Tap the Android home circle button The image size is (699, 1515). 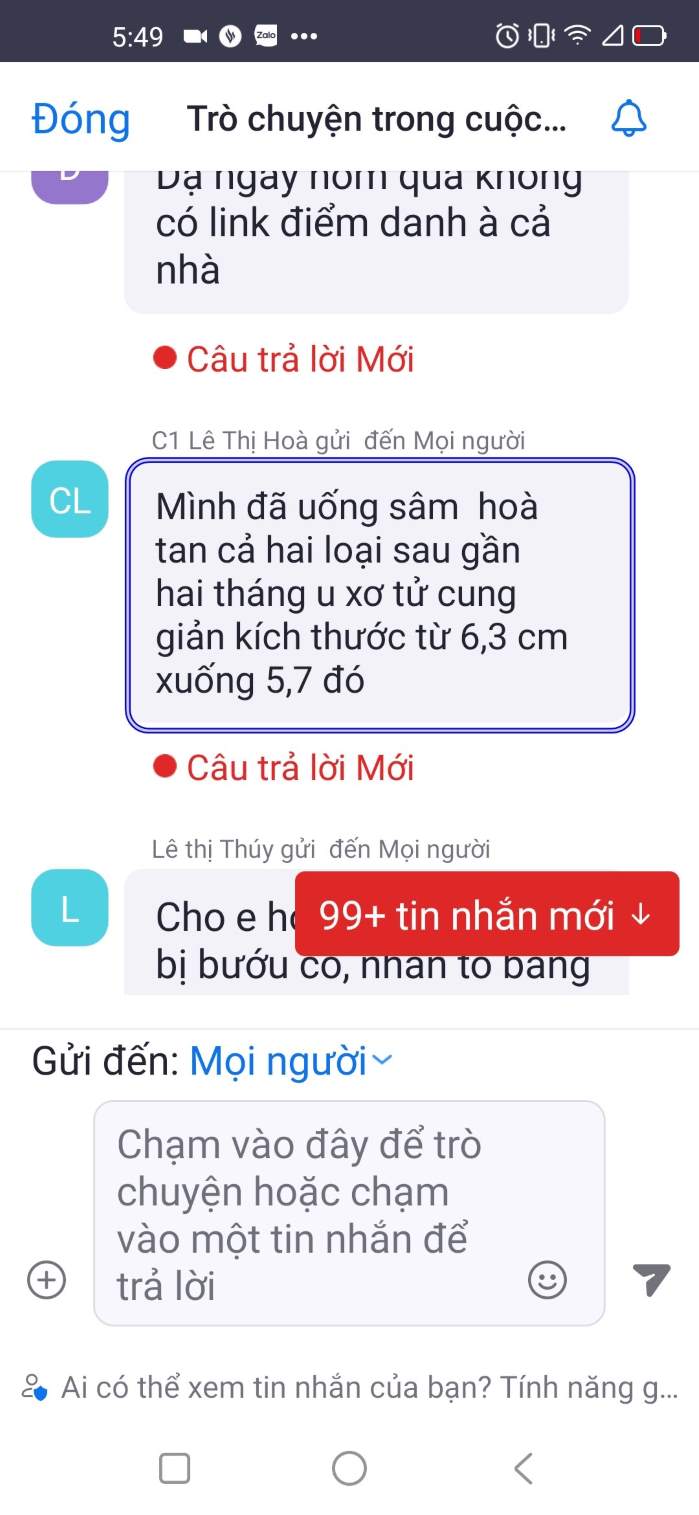pos(349,1468)
